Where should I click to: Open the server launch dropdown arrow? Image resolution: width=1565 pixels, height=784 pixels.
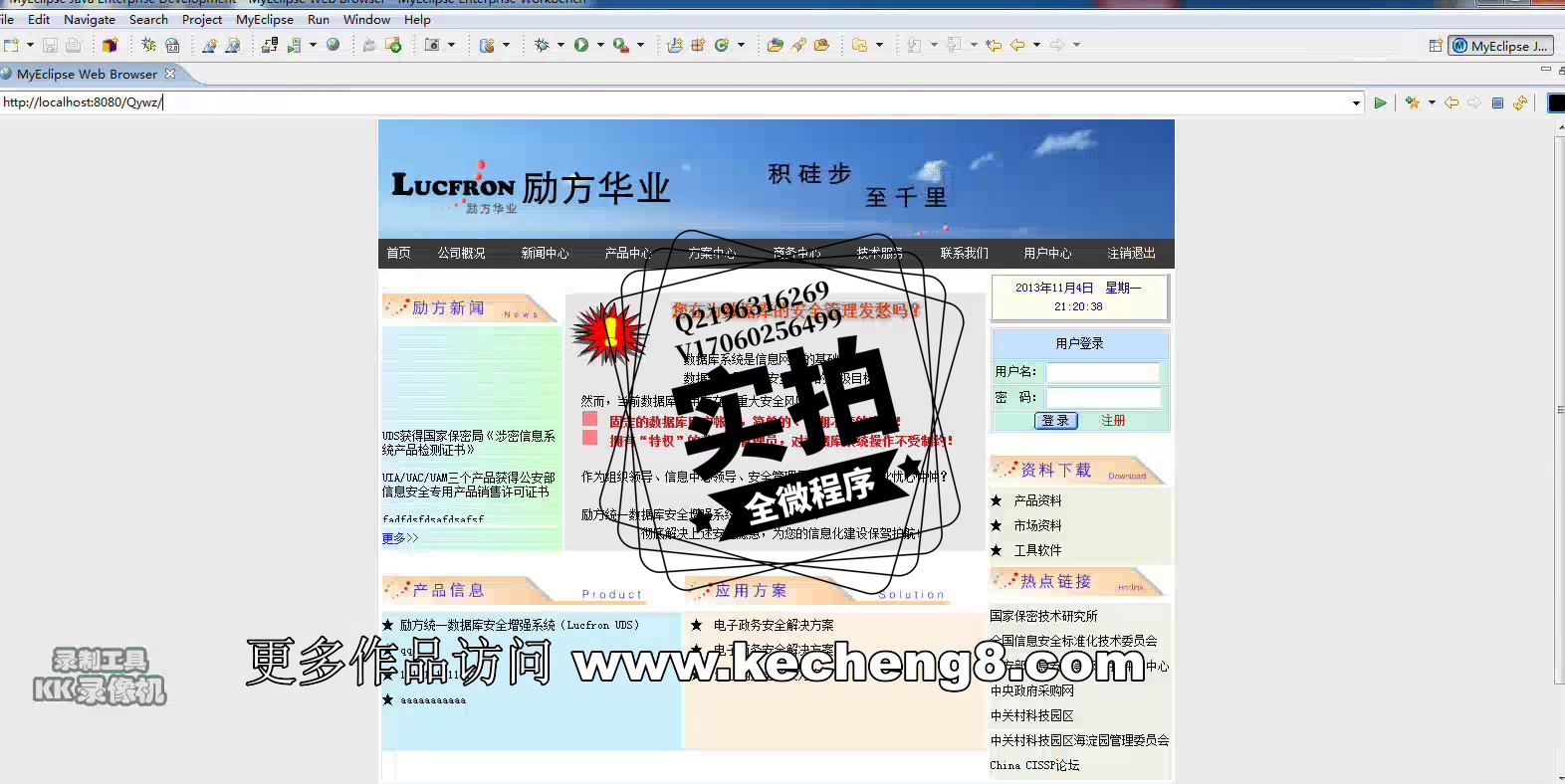point(313,45)
